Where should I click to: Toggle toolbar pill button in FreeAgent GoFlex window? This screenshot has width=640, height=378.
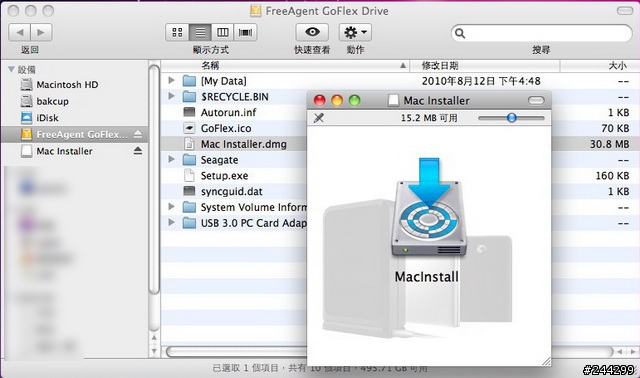pyautogui.click(x=624, y=11)
